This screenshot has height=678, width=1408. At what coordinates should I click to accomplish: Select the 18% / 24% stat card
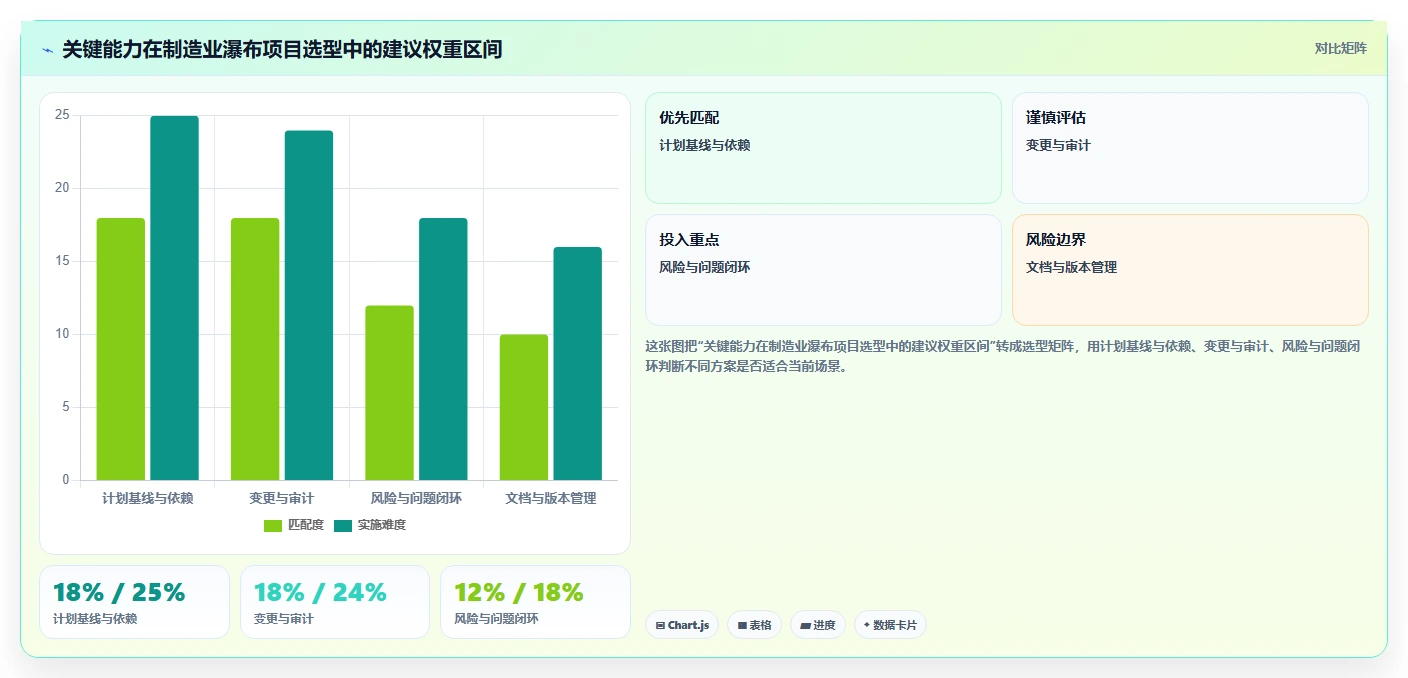pyautogui.click(x=335, y=602)
